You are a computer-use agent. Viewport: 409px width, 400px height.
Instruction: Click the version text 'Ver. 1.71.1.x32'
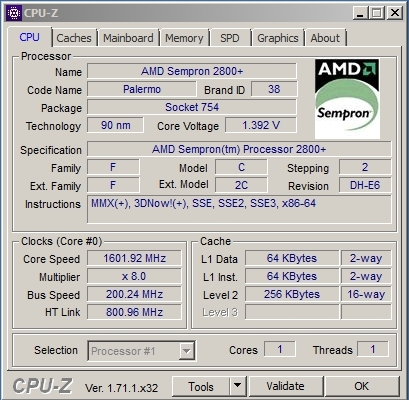[121, 388]
